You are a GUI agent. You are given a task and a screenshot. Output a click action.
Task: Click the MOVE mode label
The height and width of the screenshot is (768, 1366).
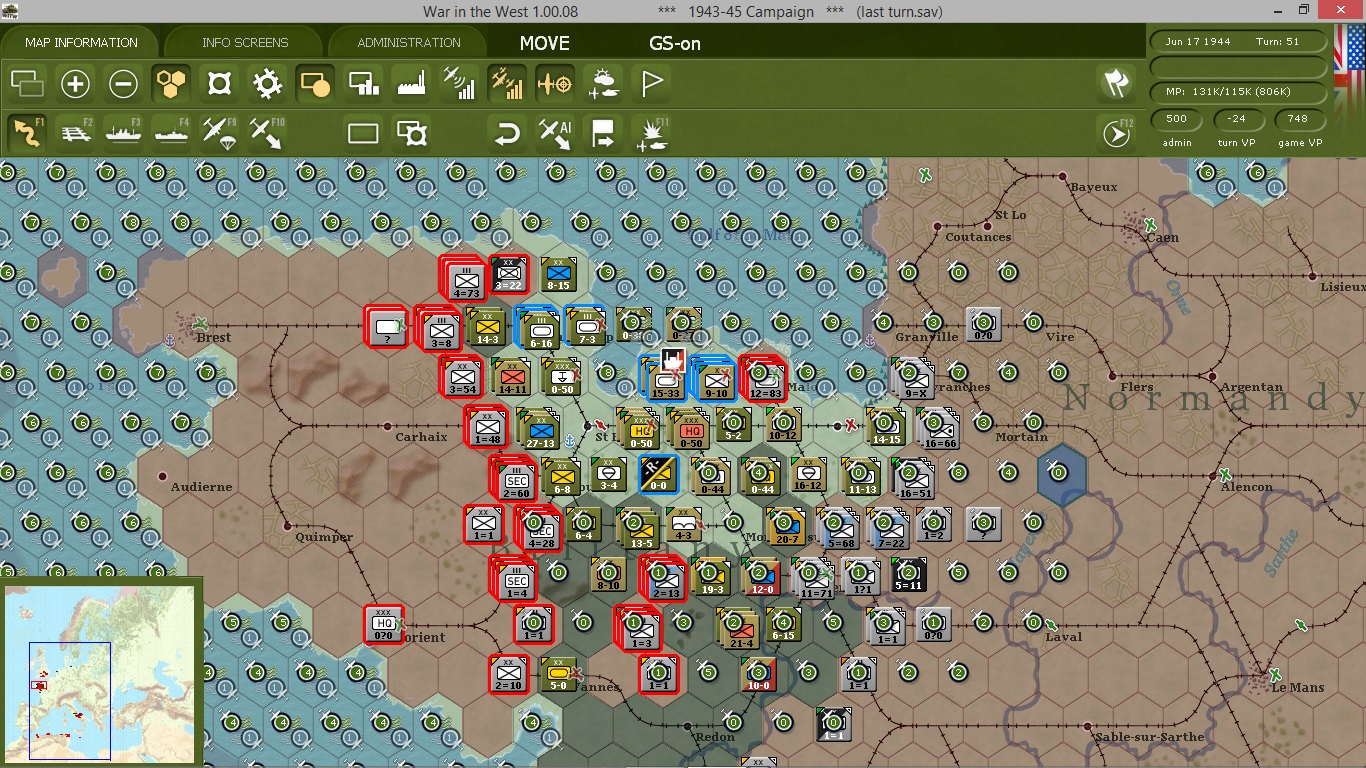click(x=545, y=44)
